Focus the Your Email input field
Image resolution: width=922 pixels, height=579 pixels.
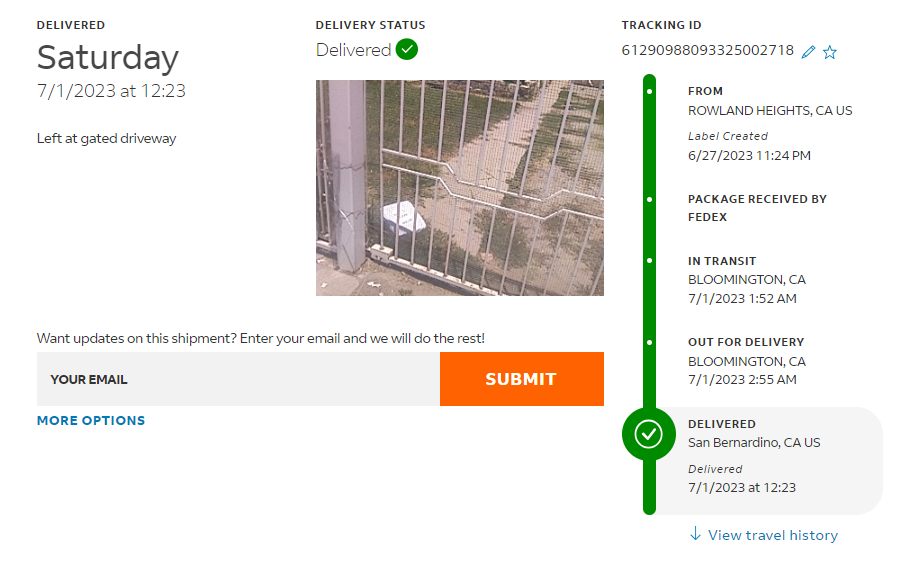pyautogui.click(x=238, y=379)
